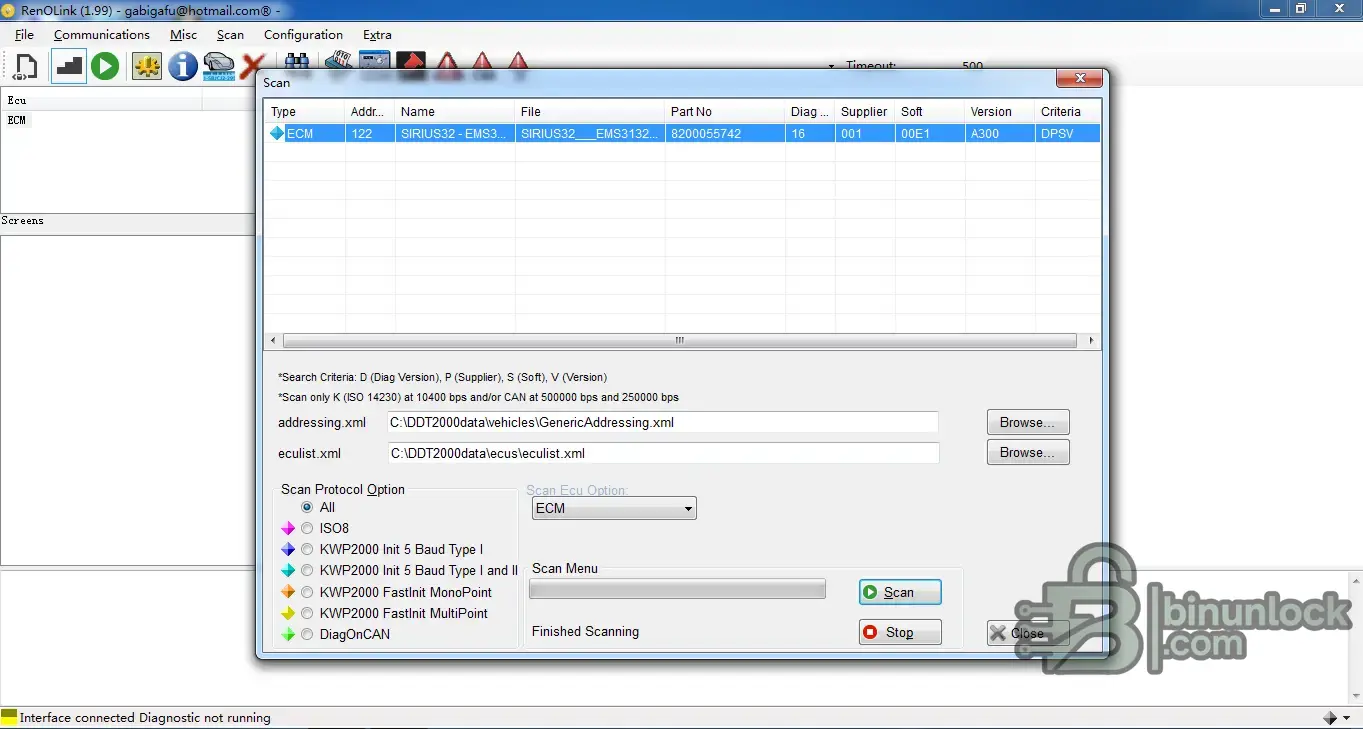Click the cyan diamond icon beside Type I and II

point(289,570)
